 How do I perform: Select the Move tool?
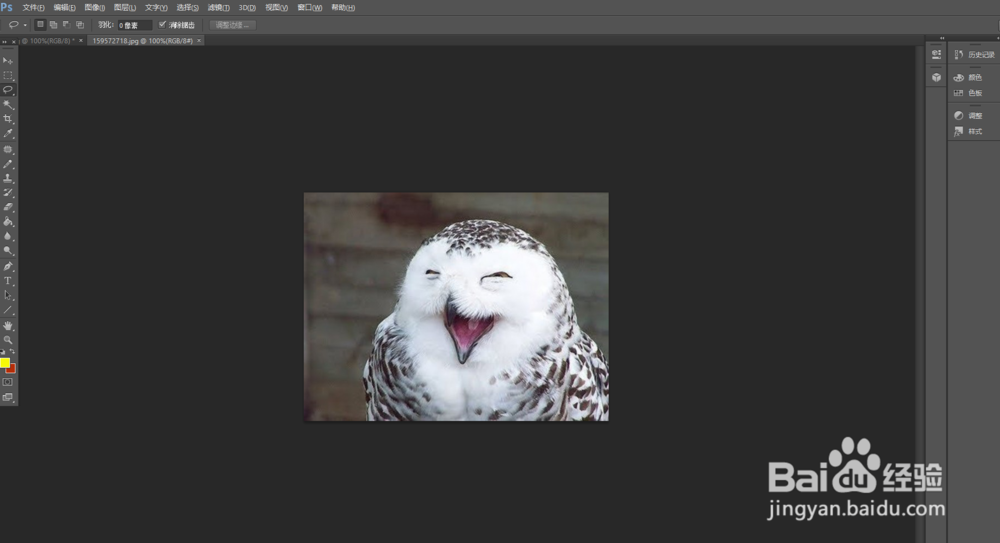click(x=8, y=61)
